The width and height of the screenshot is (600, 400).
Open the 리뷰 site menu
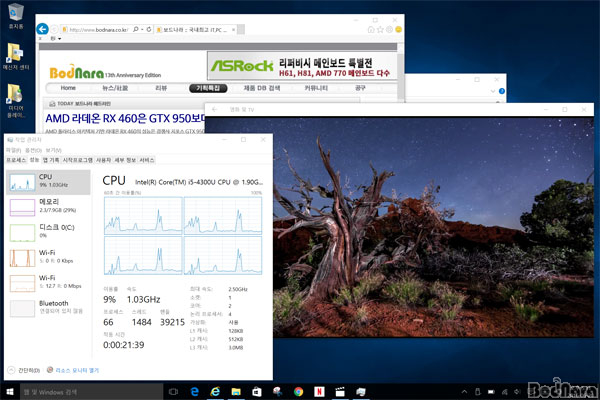(161, 88)
